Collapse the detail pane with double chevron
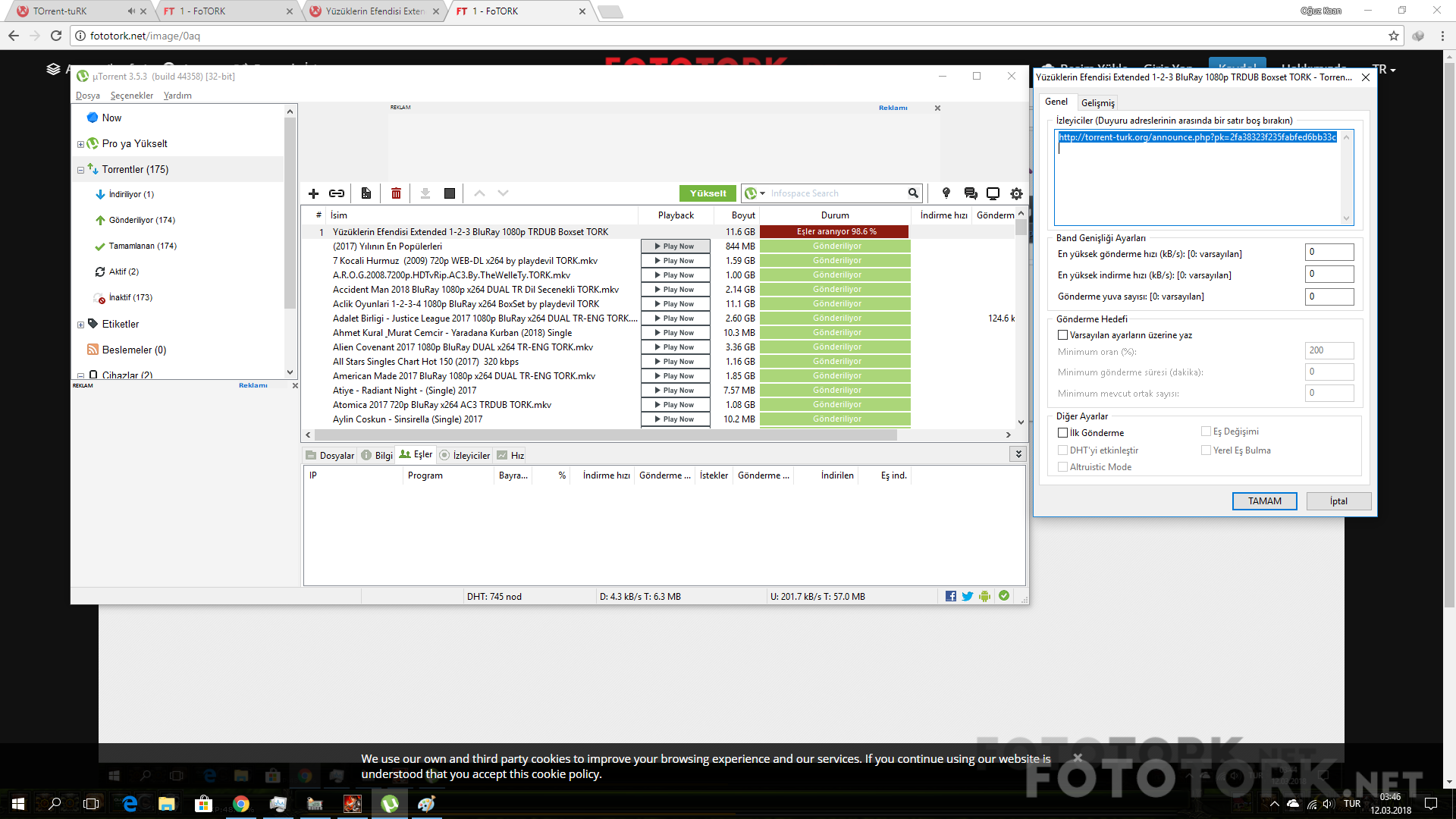The width and height of the screenshot is (1456, 819). click(x=1018, y=454)
